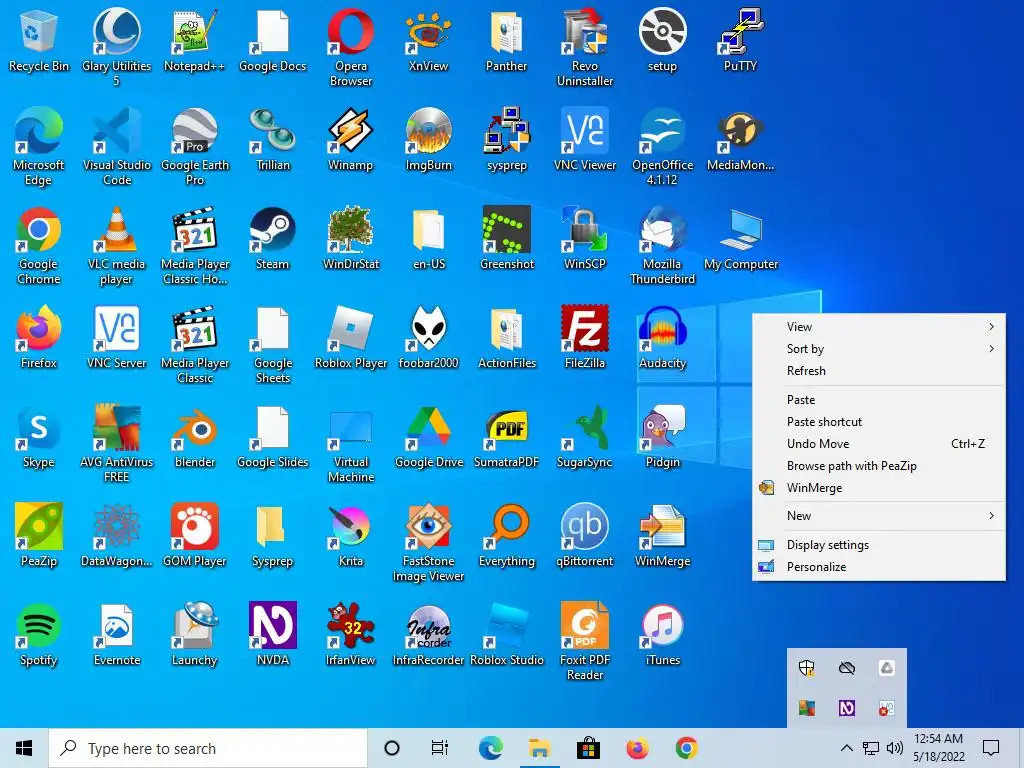1024x768 pixels.
Task: Select the IrfanView desktop icon
Action: coord(351,635)
